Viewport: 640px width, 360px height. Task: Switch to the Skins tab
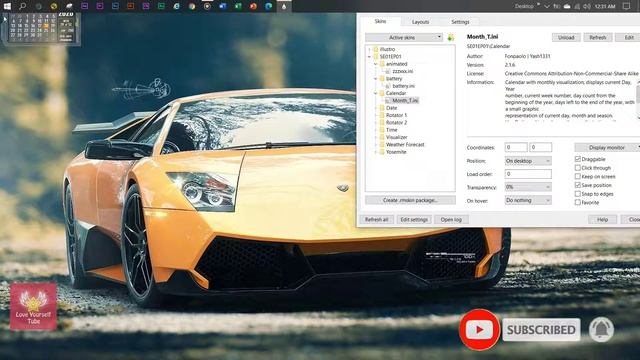380,21
